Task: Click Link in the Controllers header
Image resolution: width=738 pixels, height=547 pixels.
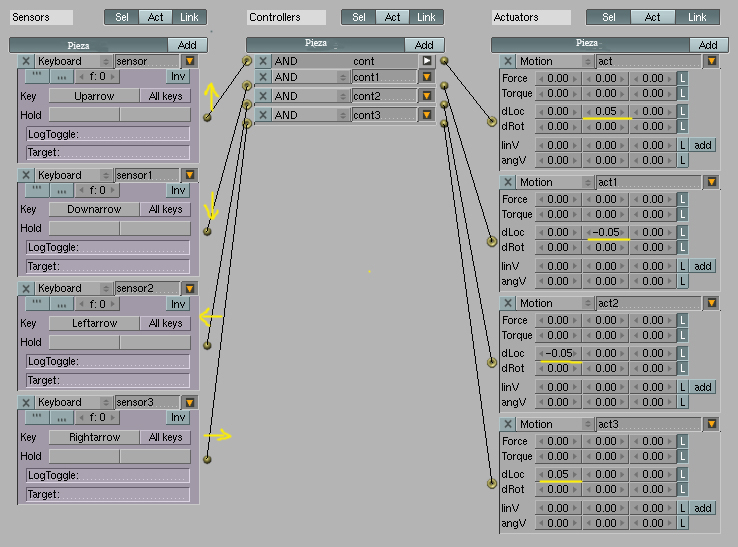Action: pyautogui.click(x=426, y=17)
